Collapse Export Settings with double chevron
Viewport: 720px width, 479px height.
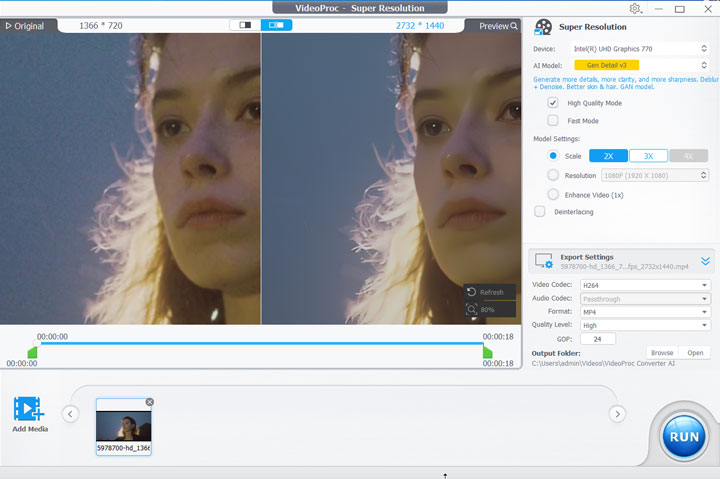(x=705, y=261)
